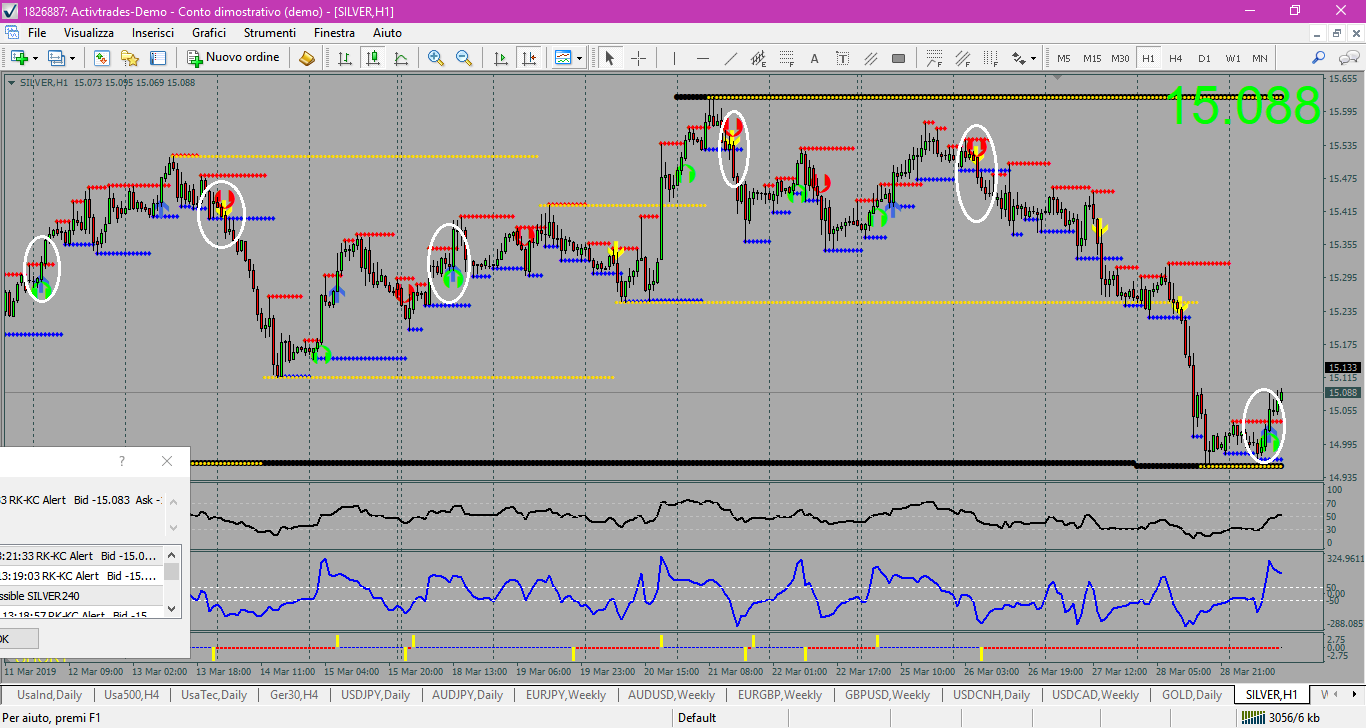The height and width of the screenshot is (728, 1366).
Task: Select the 'ssible SILVER240' alert row
Action: (x=82, y=596)
